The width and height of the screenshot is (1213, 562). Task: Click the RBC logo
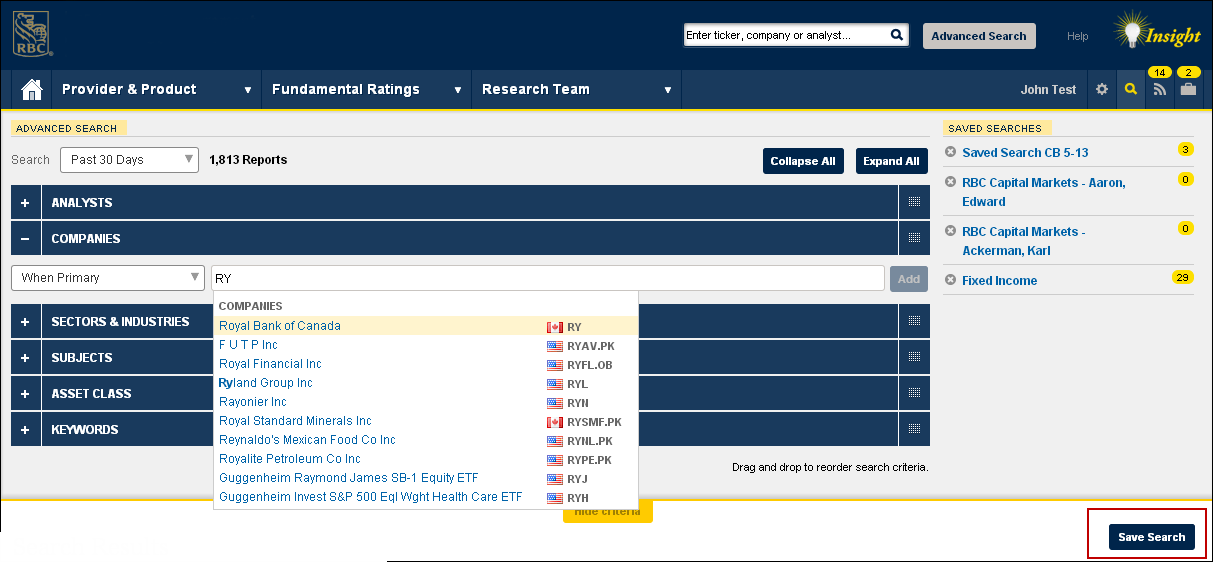point(32,35)
